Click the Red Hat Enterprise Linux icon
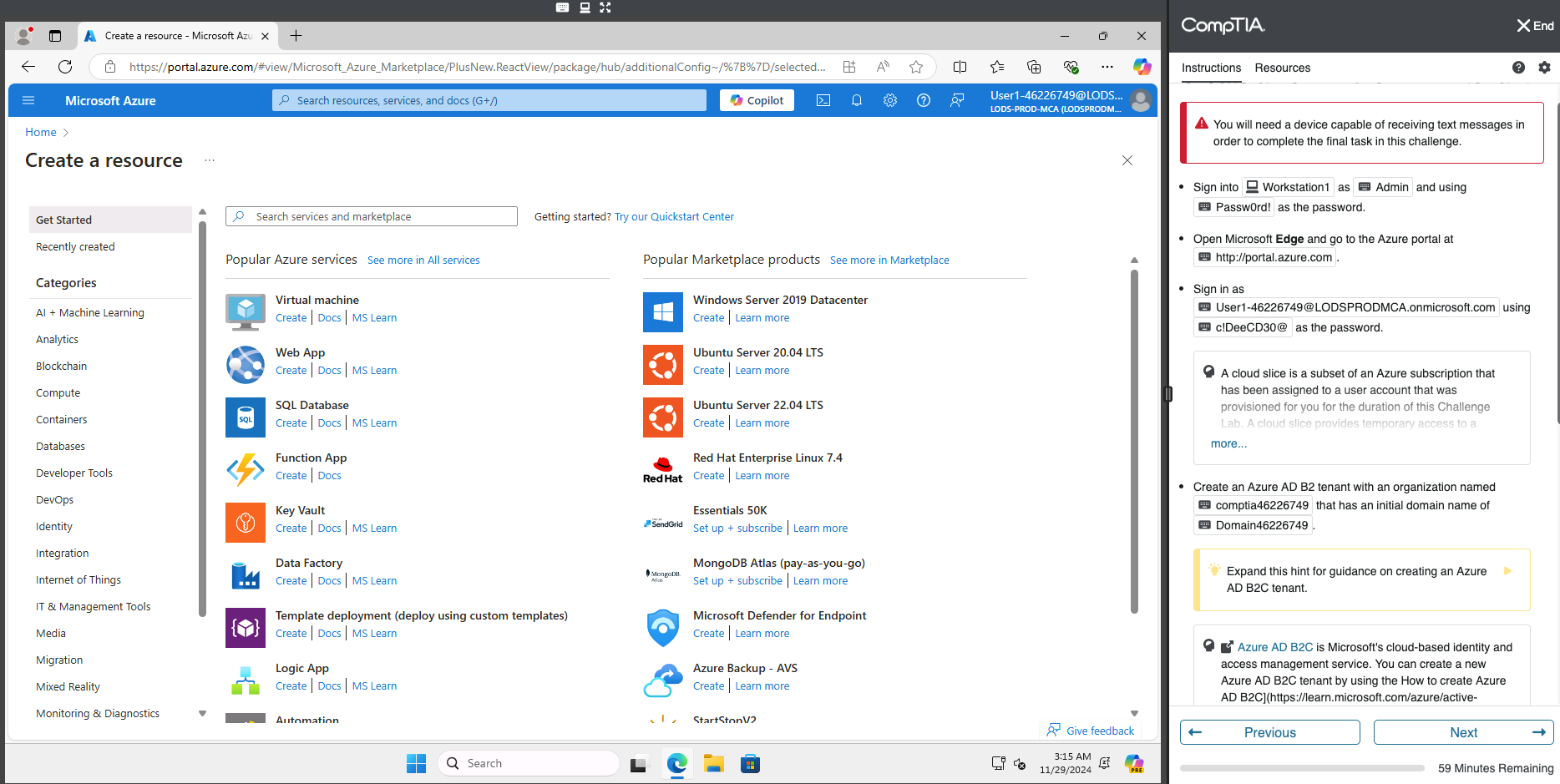Screen dimensions: 1560x784 [663, 470]
